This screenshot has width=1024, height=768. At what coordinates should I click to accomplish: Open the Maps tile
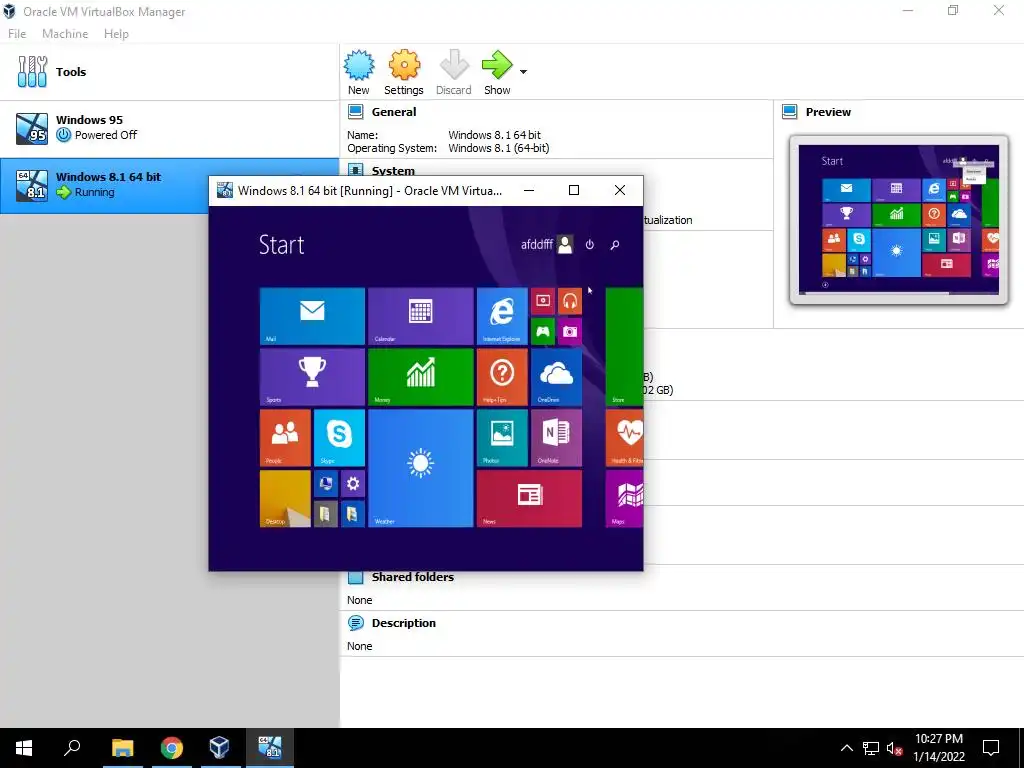coord(624,498)
